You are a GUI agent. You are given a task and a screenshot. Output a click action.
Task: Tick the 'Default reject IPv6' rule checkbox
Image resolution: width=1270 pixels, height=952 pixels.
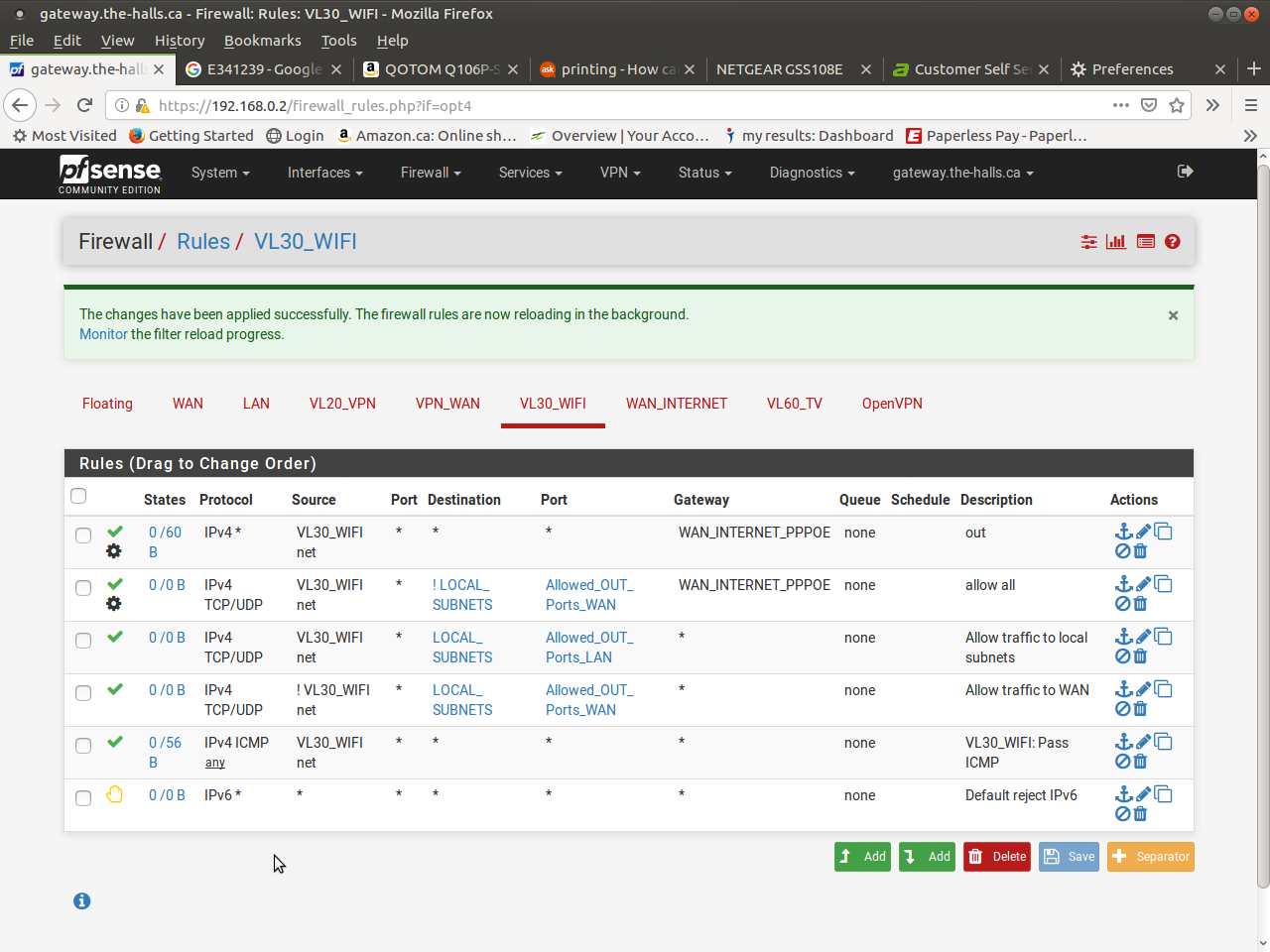(83, 798)
